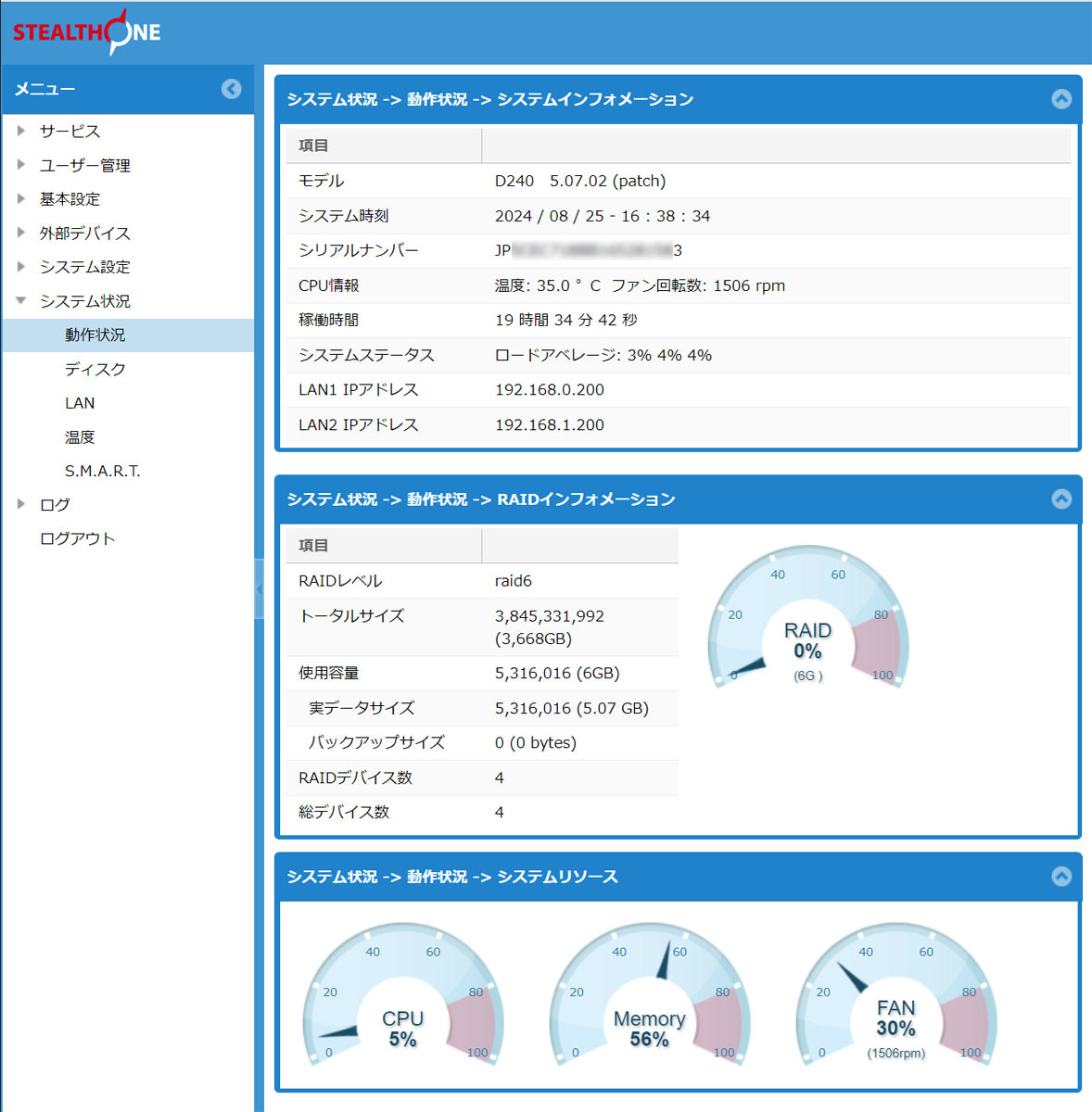The image size is (1092, 1112).
Task: Click the シリアルナンバー row label
Action: point(359,250)
